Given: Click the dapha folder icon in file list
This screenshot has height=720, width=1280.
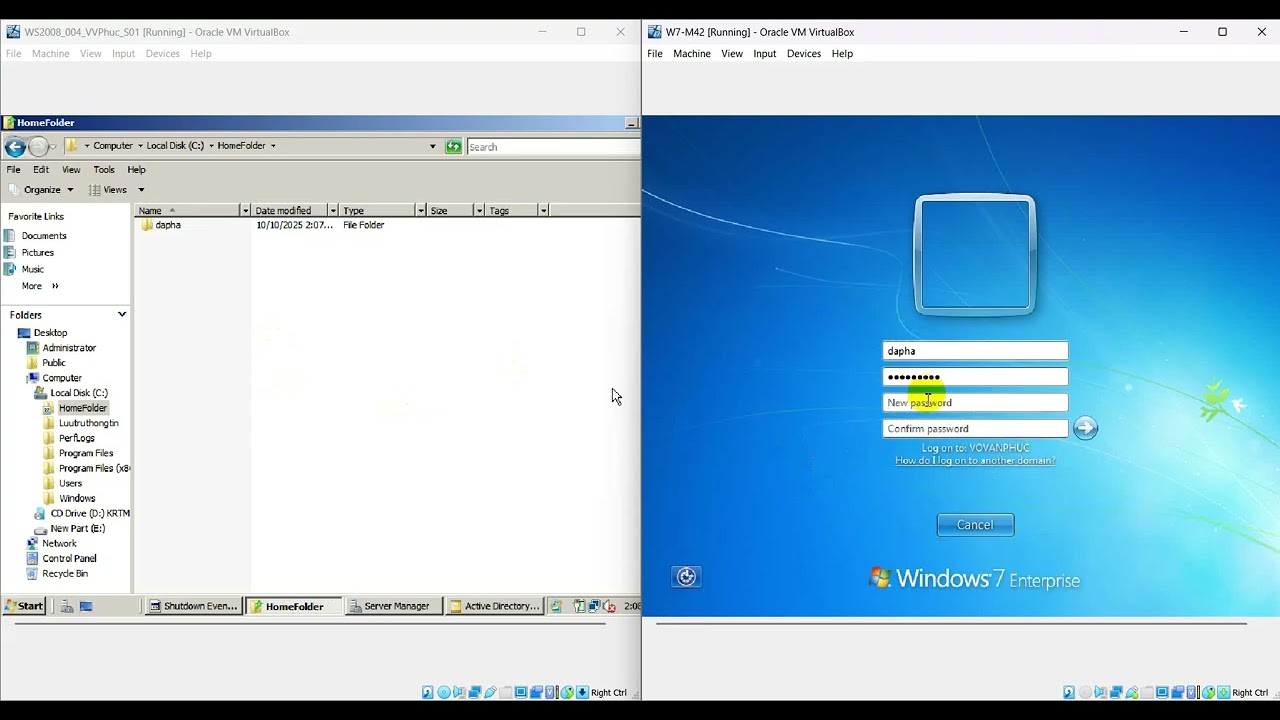Looking at the screenshot, I should (146, 225).
